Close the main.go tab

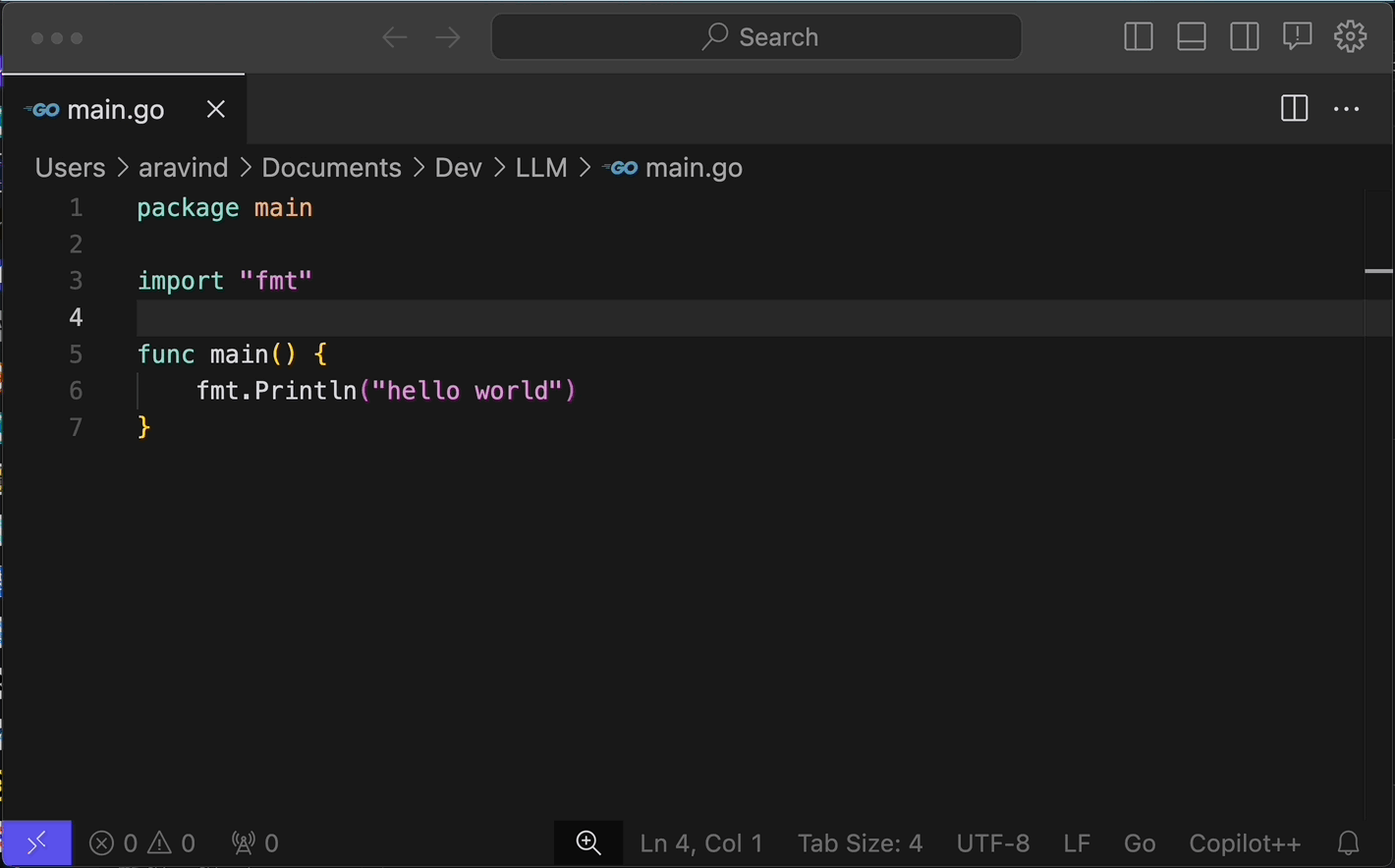216,109
